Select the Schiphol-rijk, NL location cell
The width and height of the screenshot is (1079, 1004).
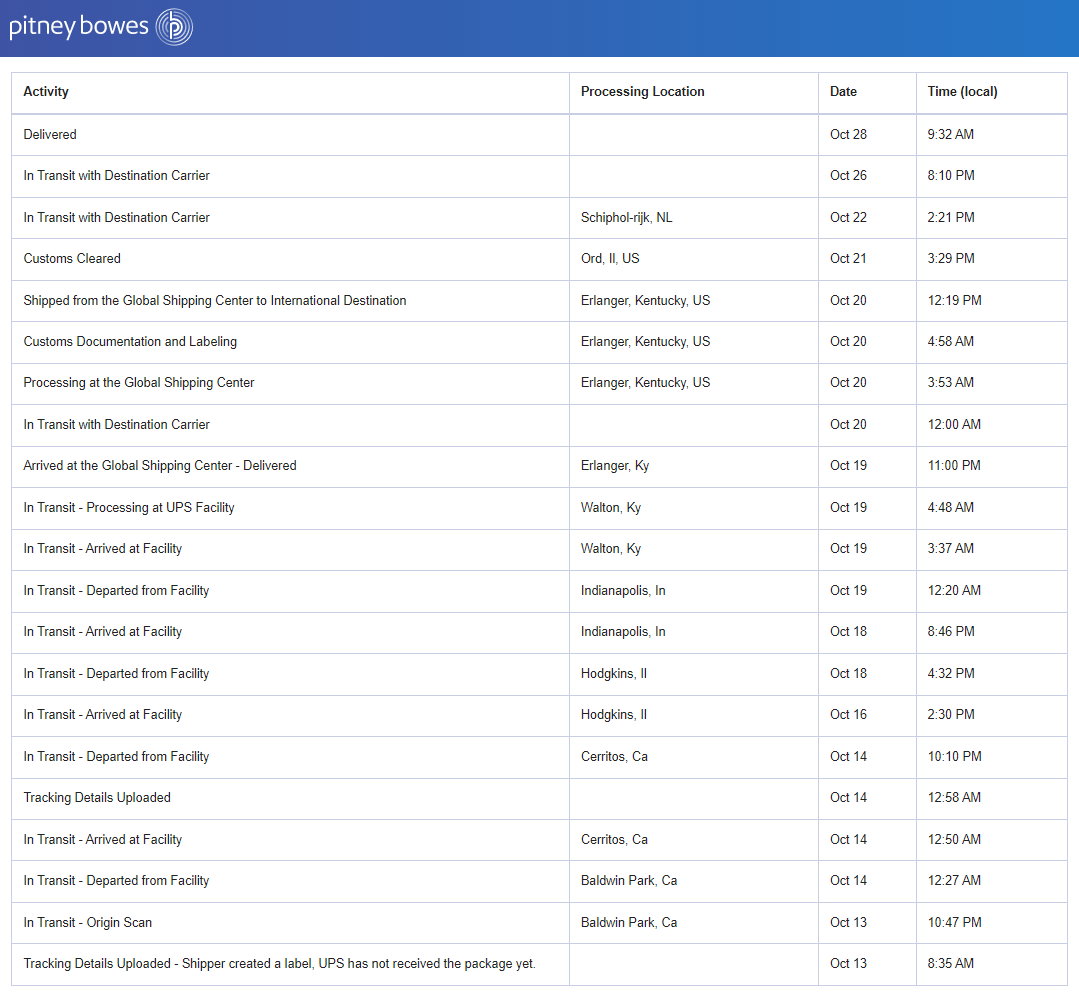[x=628, y=217]
